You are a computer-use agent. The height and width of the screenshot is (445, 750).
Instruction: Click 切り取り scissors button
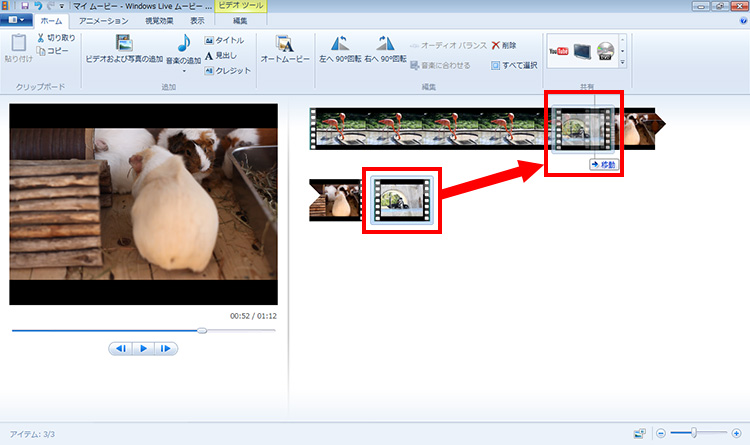coord(56,38)
